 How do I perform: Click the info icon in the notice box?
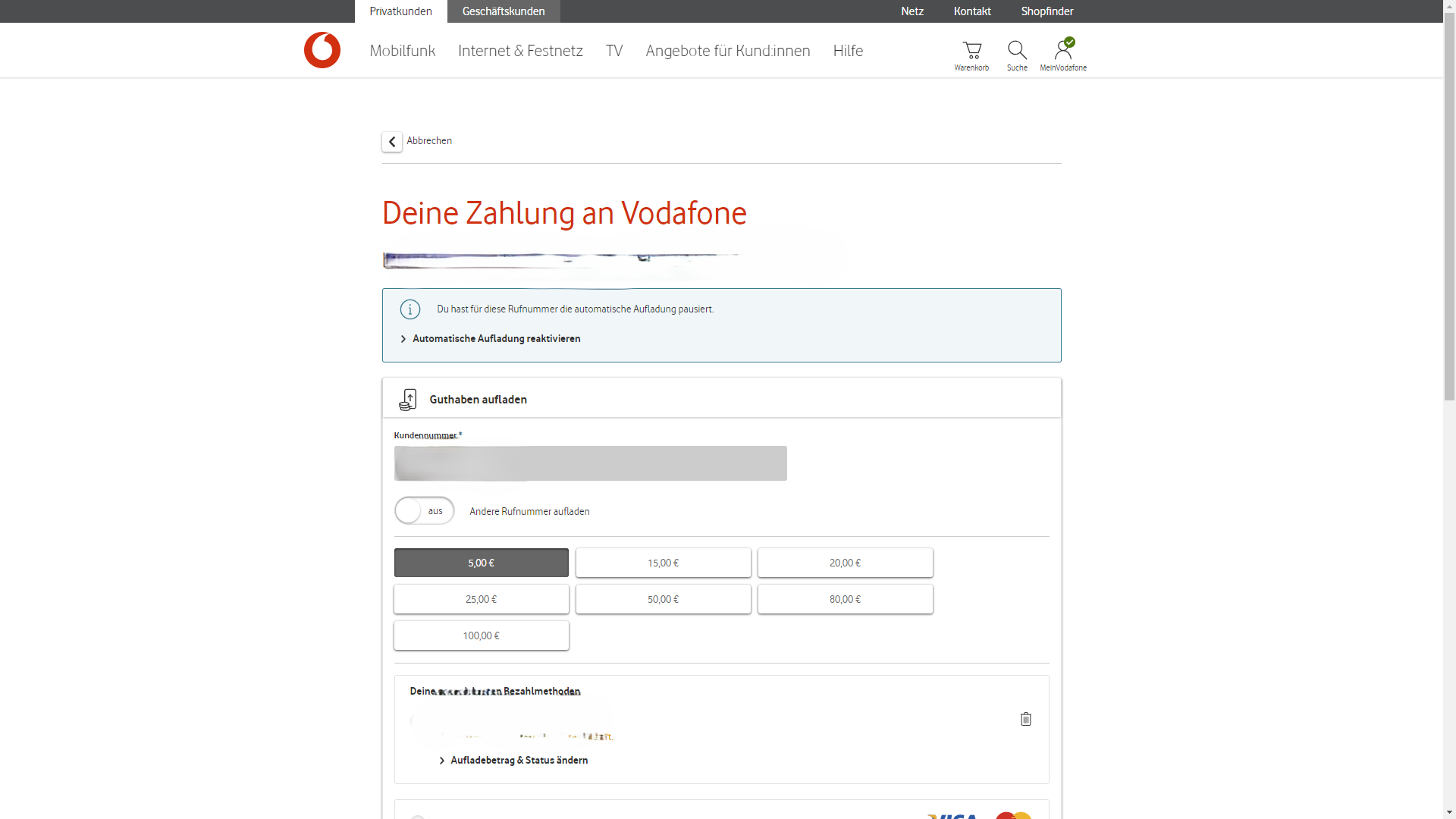pyautogui.click(x=409, y=309)
